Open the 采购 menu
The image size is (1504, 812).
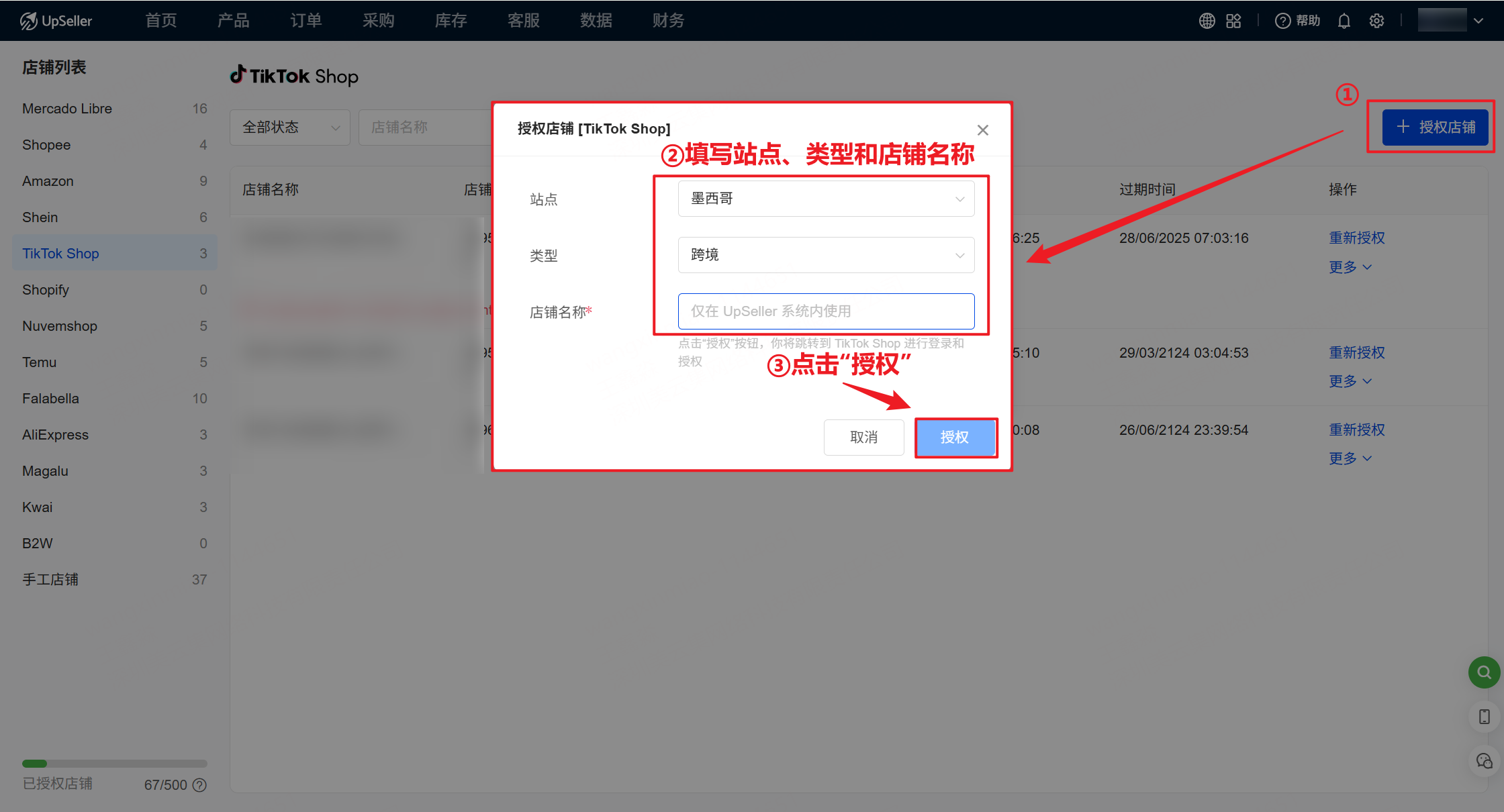click(379, 21)
